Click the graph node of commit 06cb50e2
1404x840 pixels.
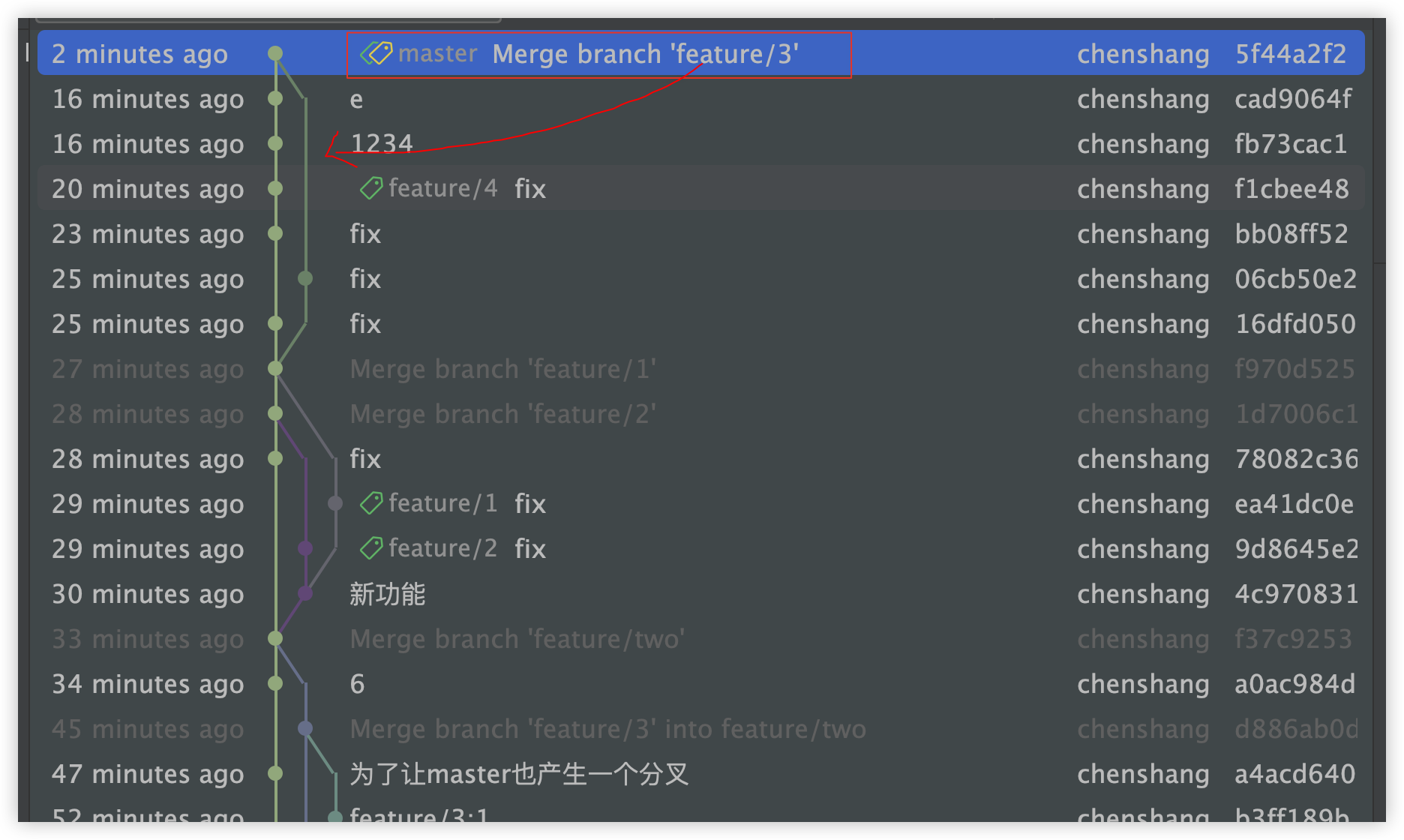coord(305,278)
